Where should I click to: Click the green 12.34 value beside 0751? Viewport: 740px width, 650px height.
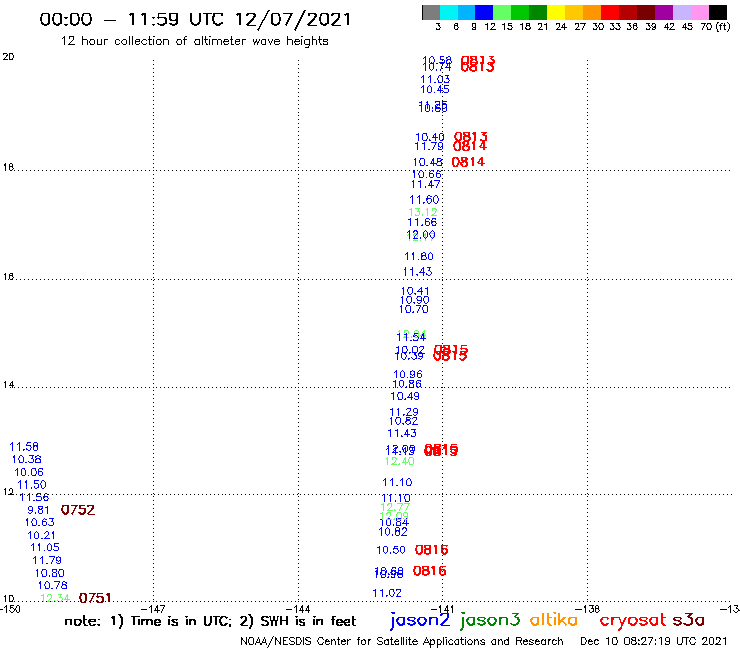click(55, 598)
